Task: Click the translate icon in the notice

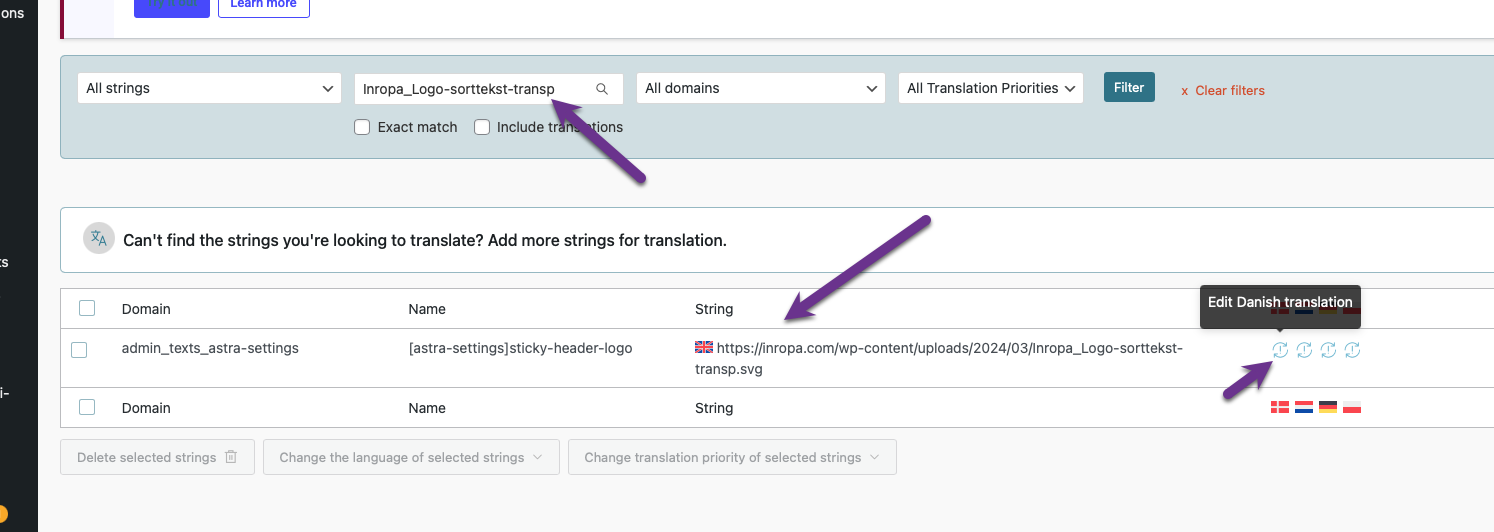Action: (98, 238)
